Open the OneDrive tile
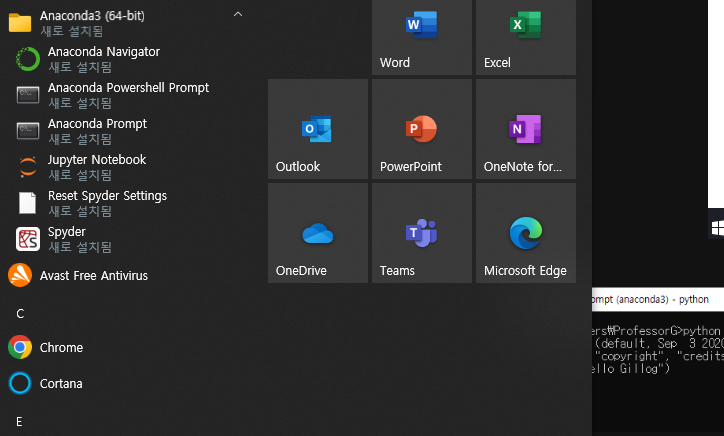Image resolution: width=724 pixels, height=436 pixels. (318, 233)
